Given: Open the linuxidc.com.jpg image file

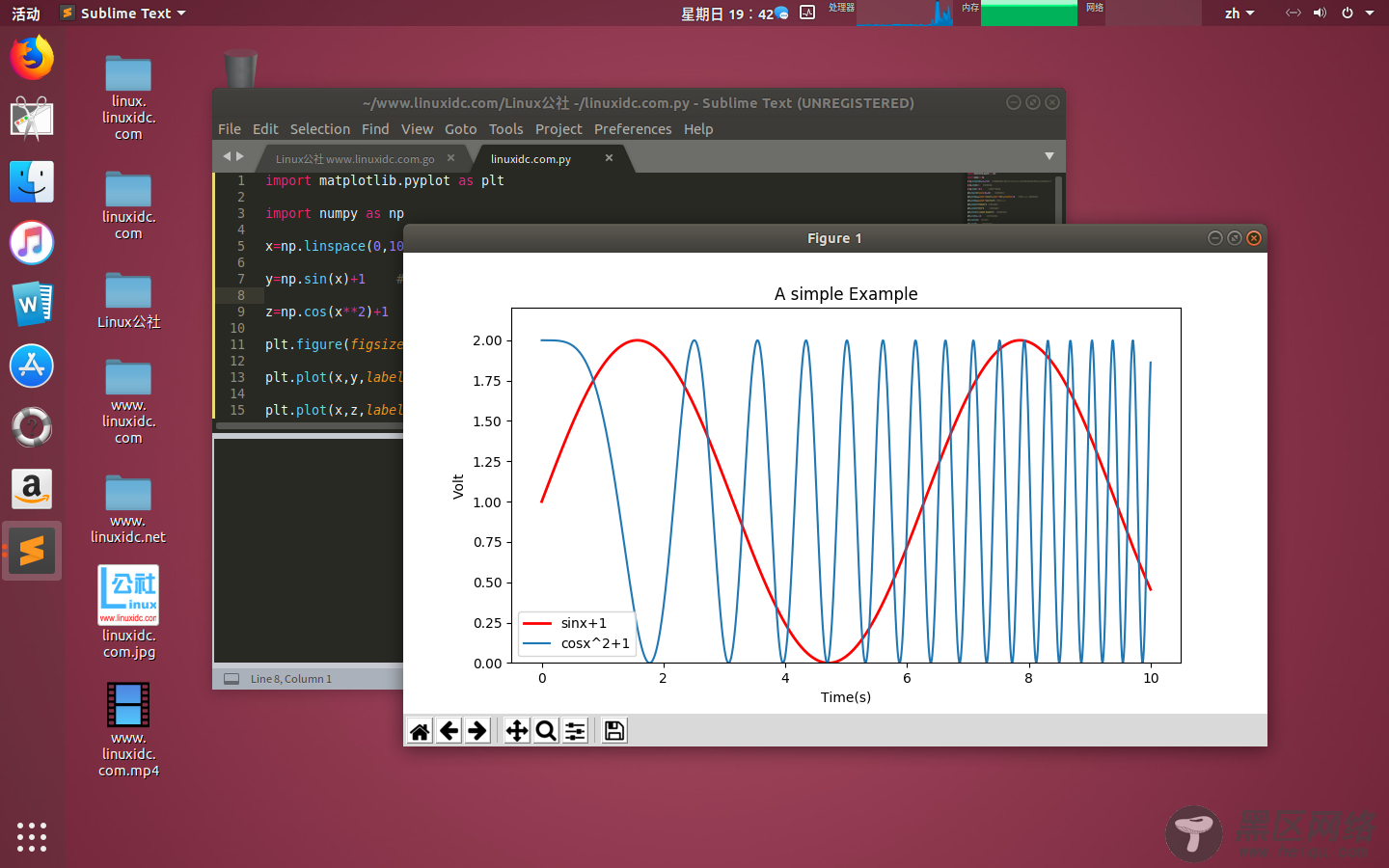Looking at the screenshot, I should tap(128, 612).
